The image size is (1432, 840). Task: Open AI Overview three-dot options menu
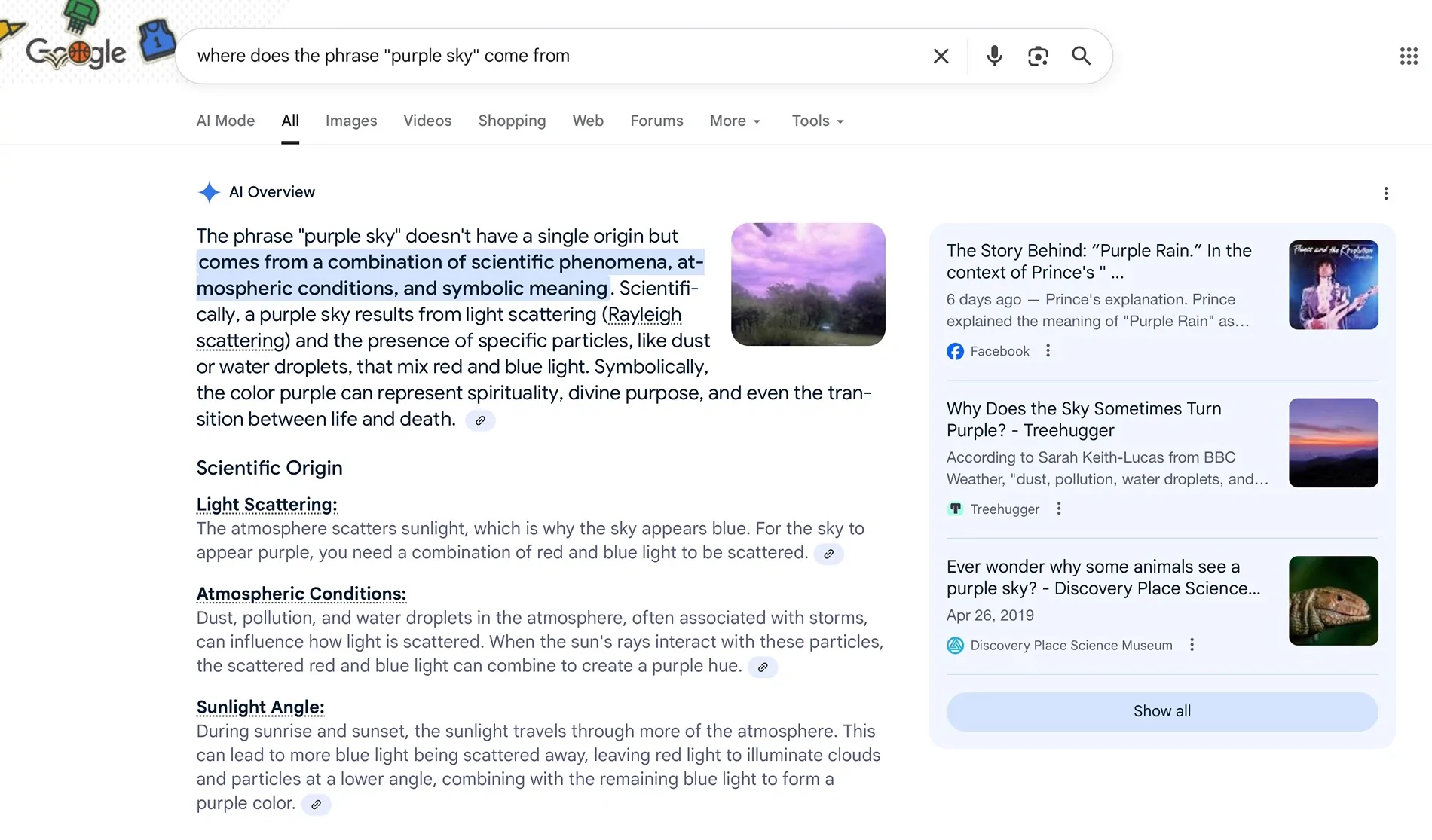tap(1385, 194)
